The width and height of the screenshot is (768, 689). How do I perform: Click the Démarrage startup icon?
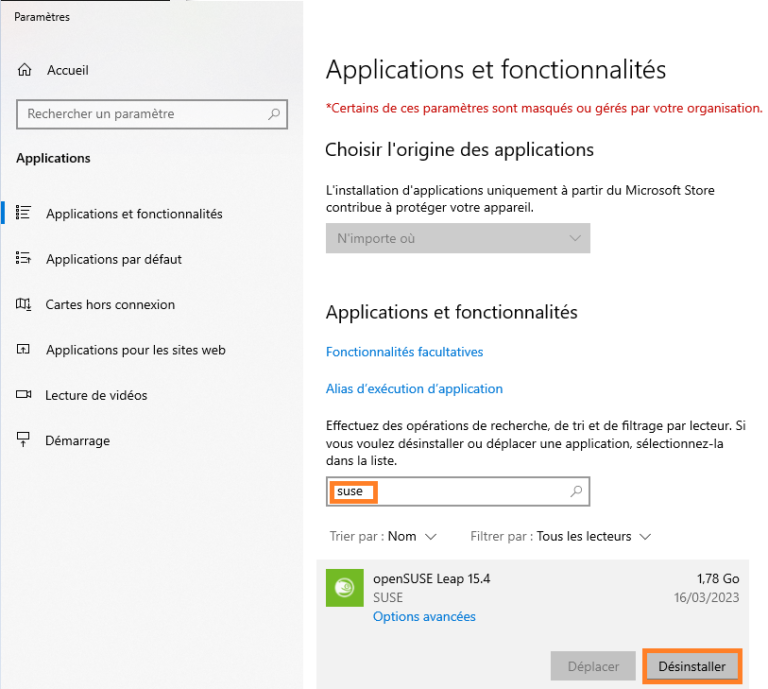pyautogui.click(x=24, y=440)
